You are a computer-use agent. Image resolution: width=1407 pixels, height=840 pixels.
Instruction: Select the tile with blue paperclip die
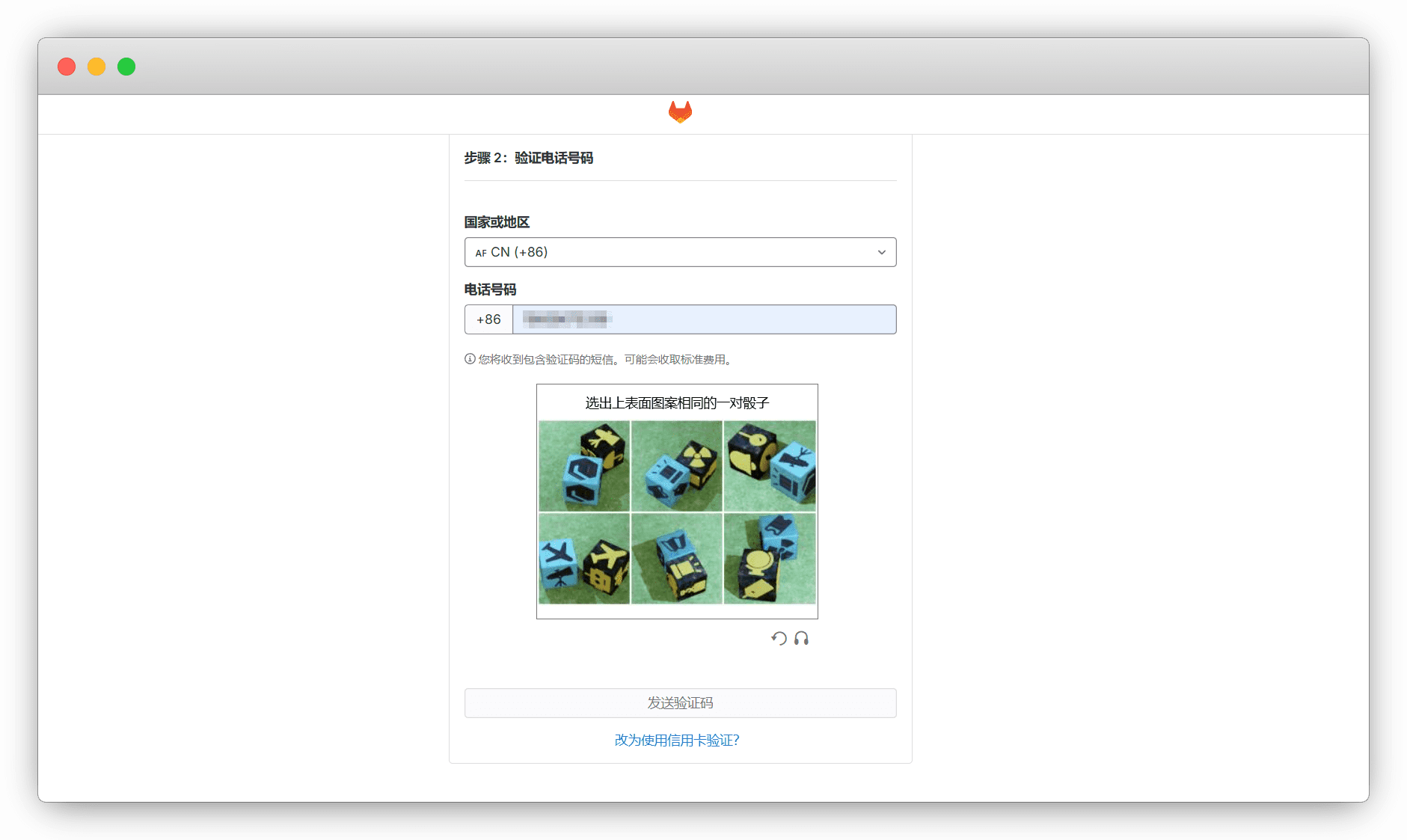(x=583, y=465)
